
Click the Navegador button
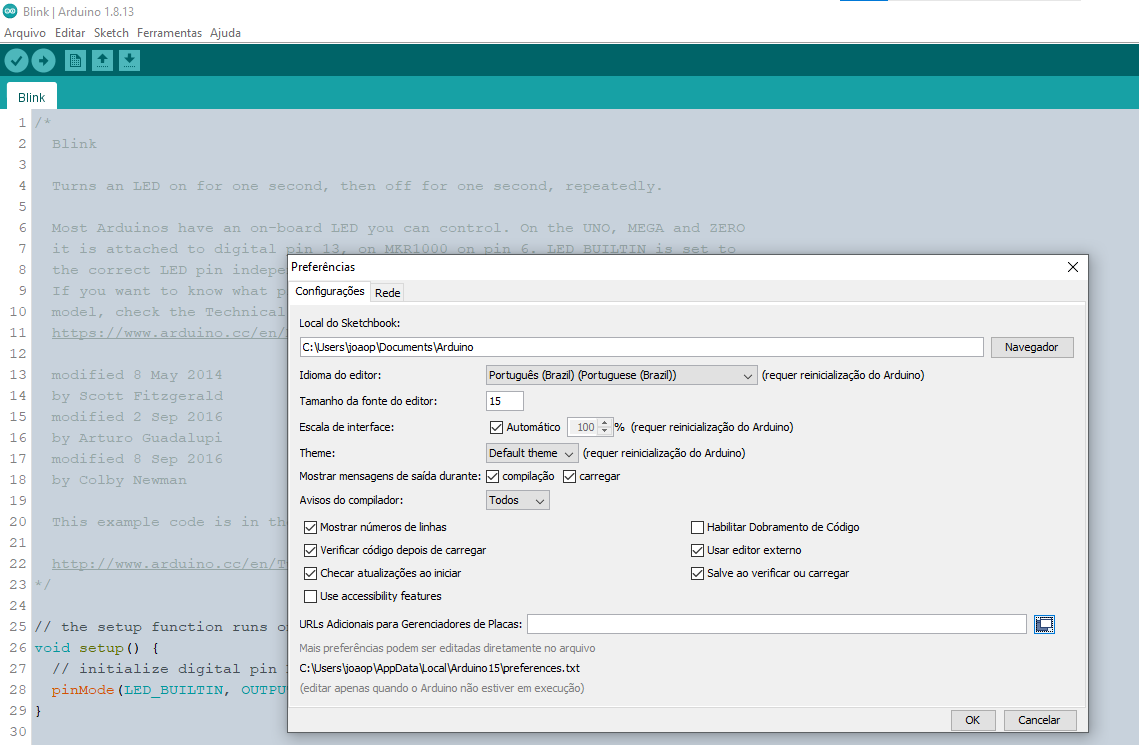(1031, 347)
